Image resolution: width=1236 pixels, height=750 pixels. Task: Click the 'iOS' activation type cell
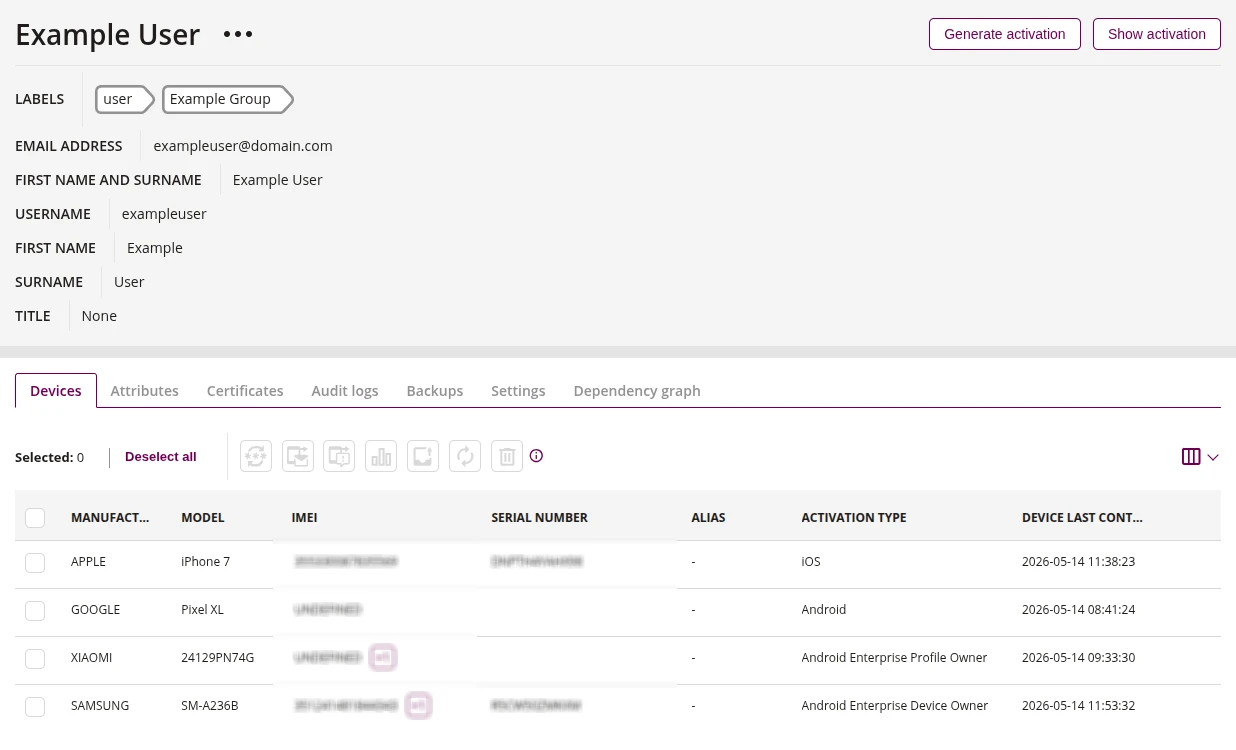811,562
